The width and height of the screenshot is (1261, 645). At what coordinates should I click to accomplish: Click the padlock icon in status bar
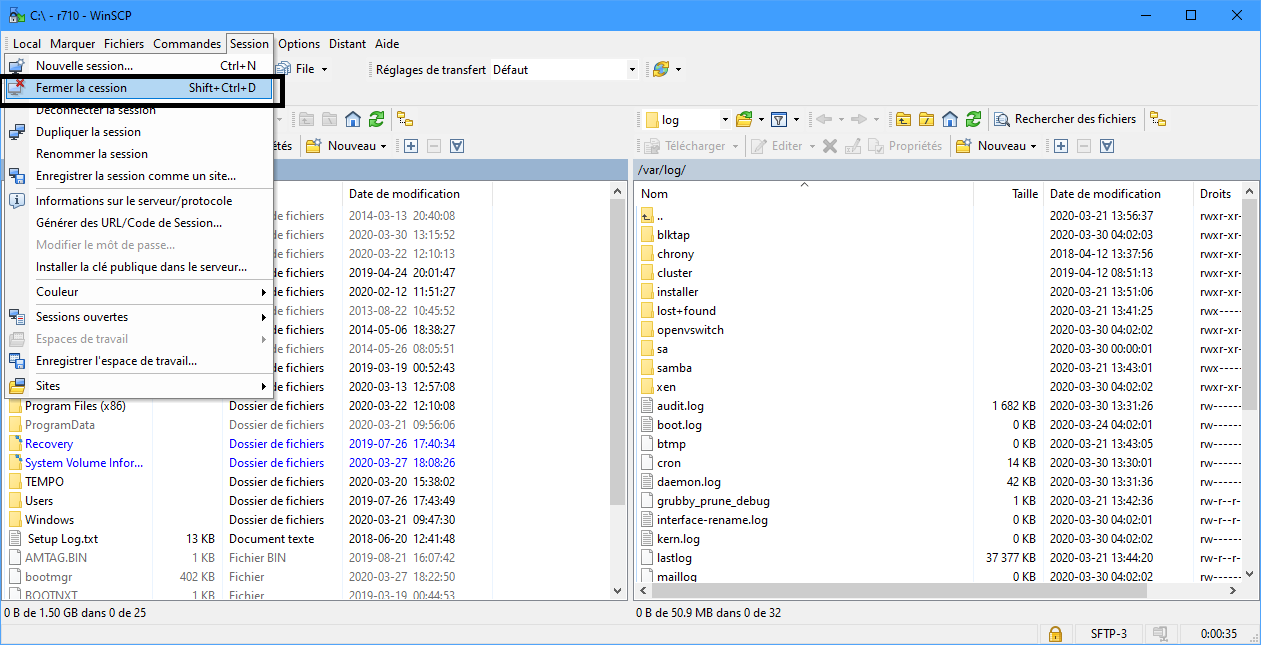(1054, 634)
